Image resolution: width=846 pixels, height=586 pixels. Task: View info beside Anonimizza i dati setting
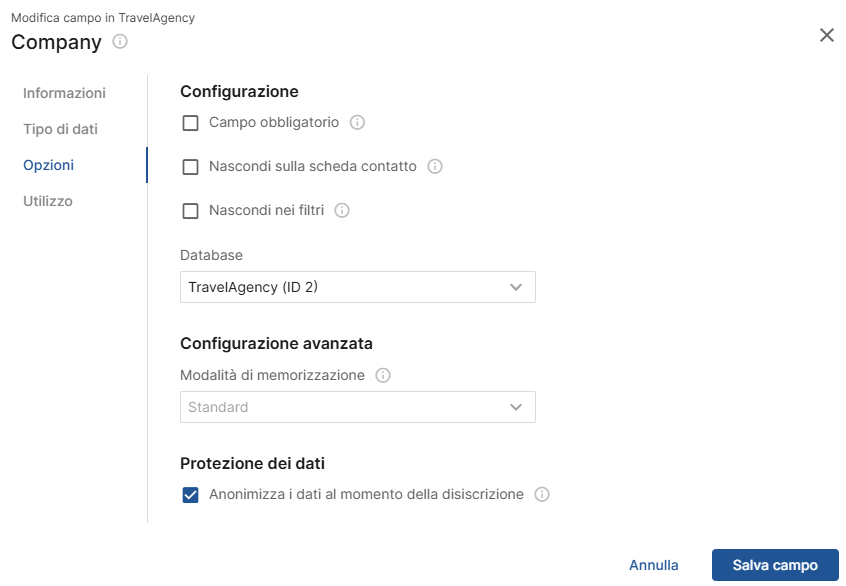541,494
